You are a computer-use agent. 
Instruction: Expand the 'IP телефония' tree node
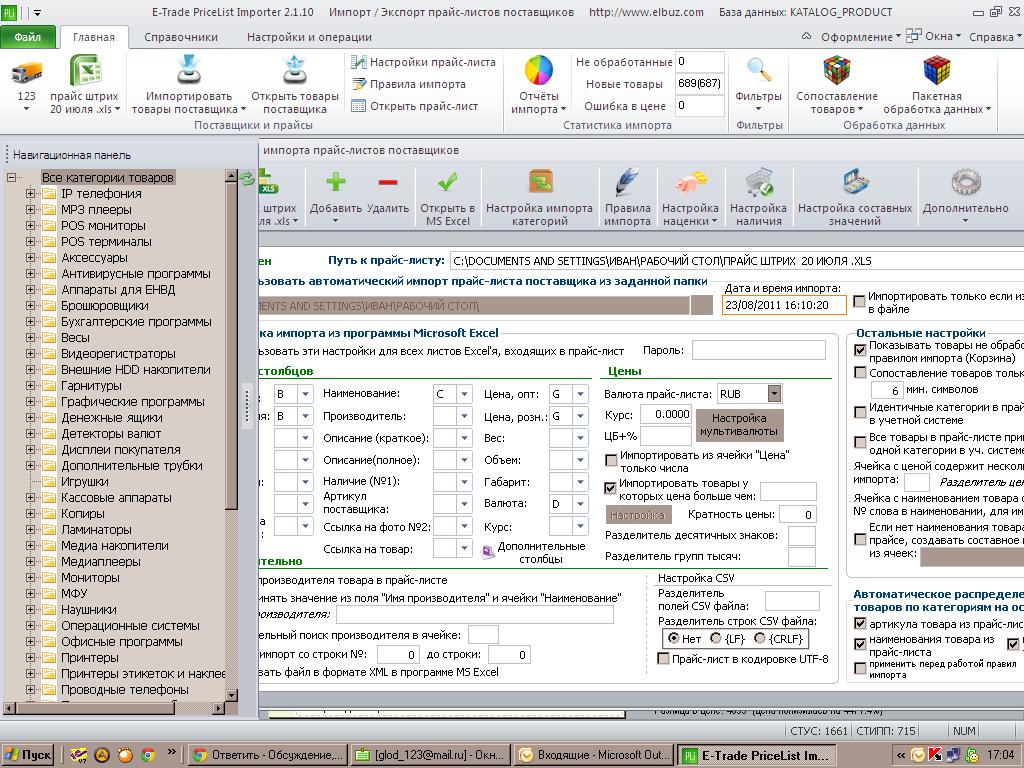(30, 193)
